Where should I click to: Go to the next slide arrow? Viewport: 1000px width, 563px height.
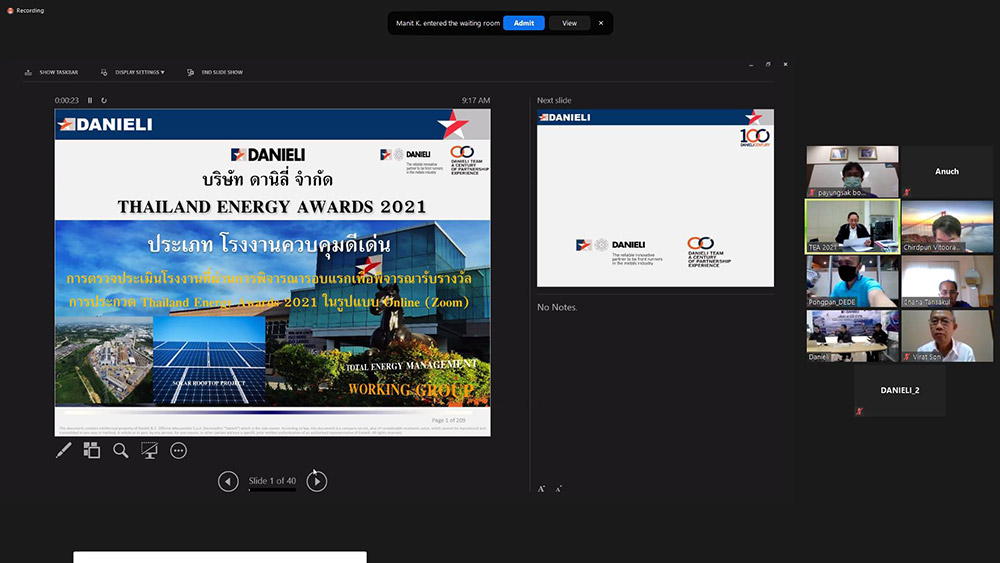(316, 482)
